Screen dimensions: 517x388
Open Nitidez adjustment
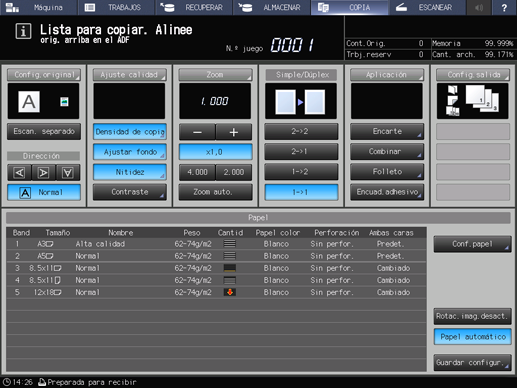(130, 172)
